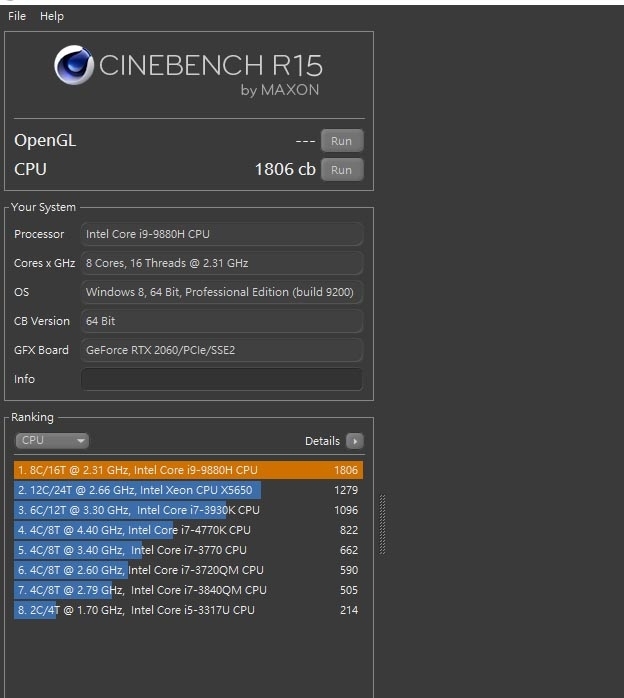This screenshot has width=624, height=698.
Task: Click the 1806 cb CPU score
Action: tap(285, 169)
